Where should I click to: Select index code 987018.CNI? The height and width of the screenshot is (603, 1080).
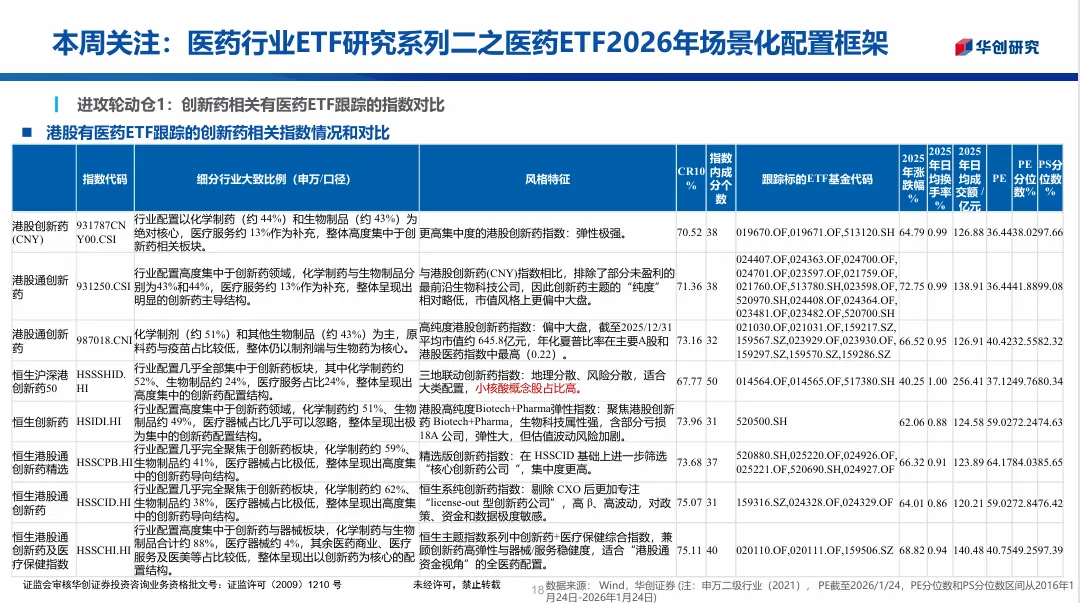click(104, 340)
